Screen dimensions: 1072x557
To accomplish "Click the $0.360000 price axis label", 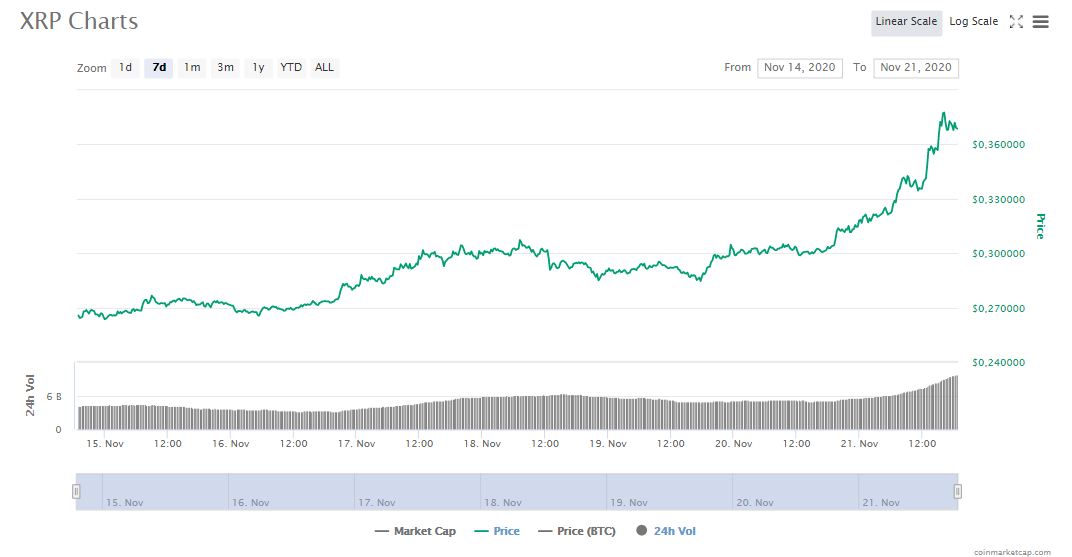I will pos(998,145).
